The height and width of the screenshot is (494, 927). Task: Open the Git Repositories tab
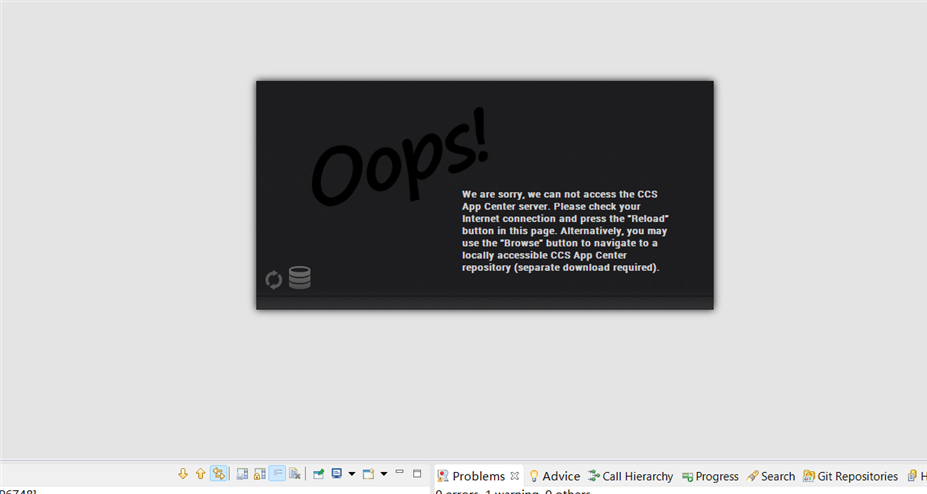(850, 476)
